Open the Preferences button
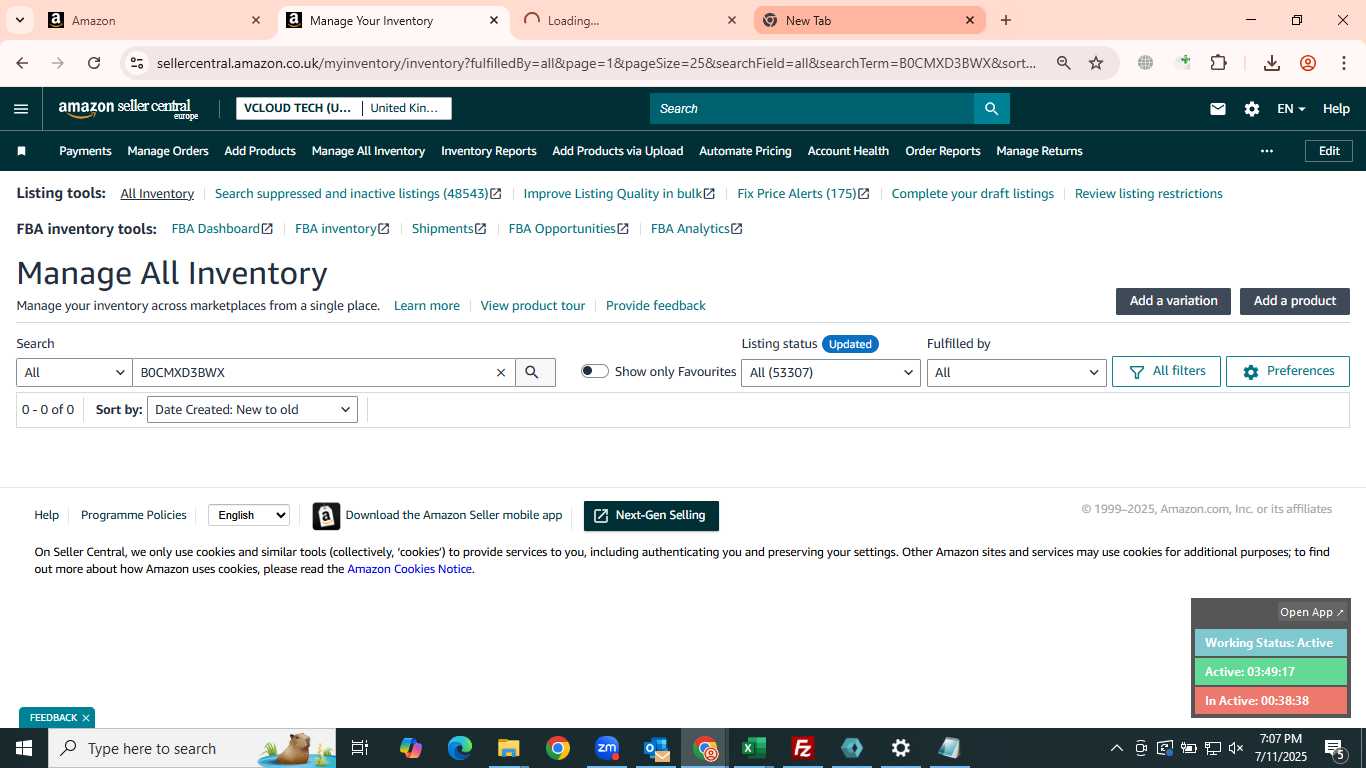This screenshot has width=1366, height=768. click(1288, 371)
